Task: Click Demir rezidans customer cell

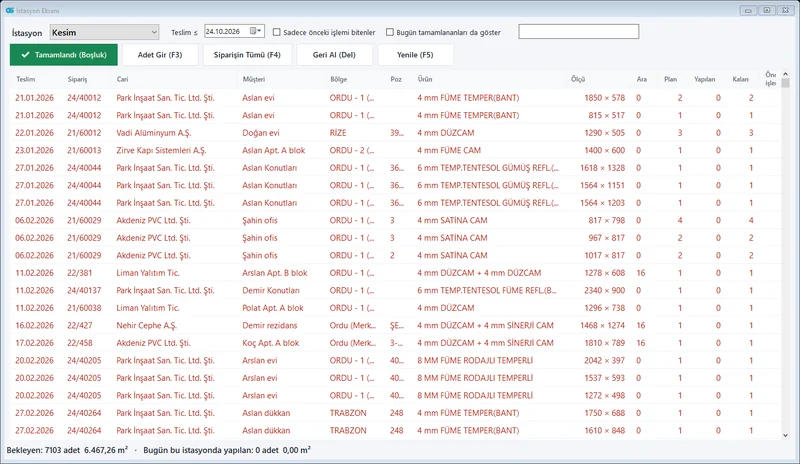Action: (269, 325)
